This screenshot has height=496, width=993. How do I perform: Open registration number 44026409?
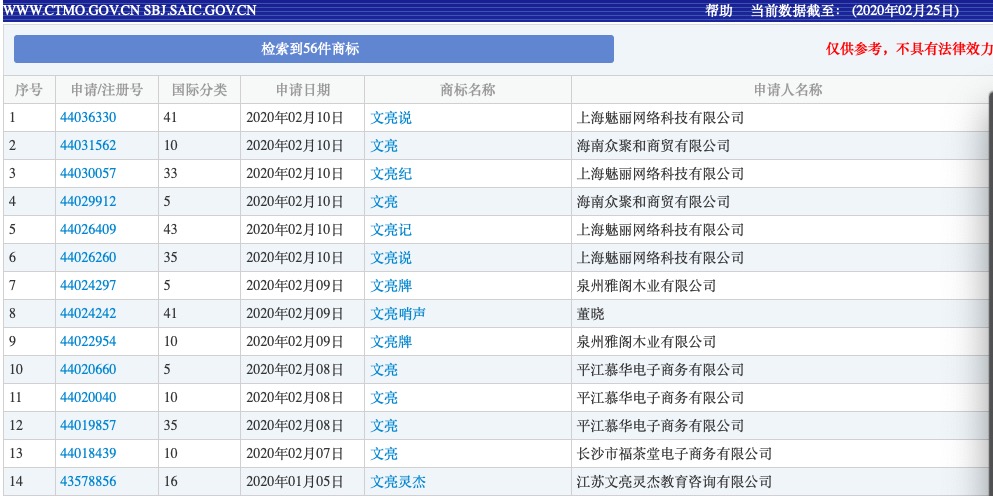[x=88, y=229]
